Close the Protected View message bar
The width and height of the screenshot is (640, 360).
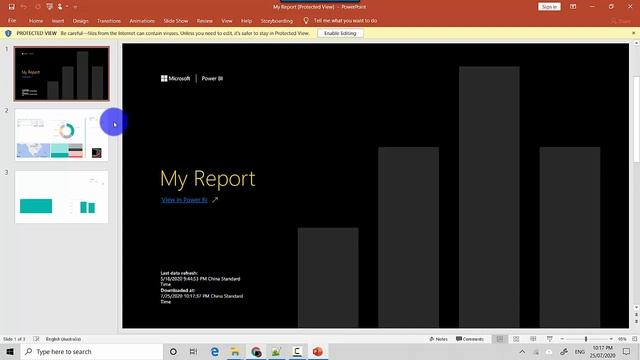(x=634, y=33)
